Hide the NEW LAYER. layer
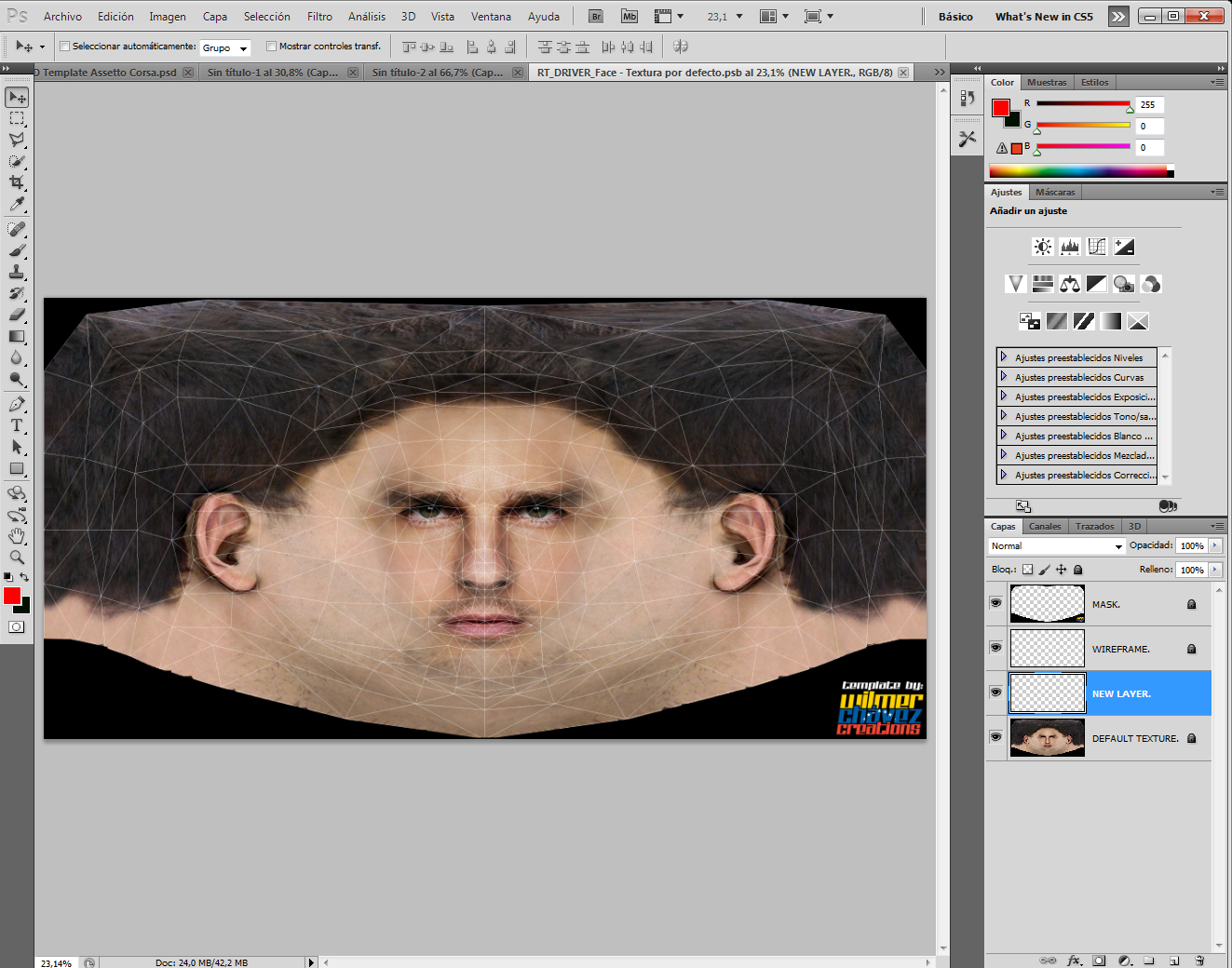1232x968 pixels. [x=995, y=692]
